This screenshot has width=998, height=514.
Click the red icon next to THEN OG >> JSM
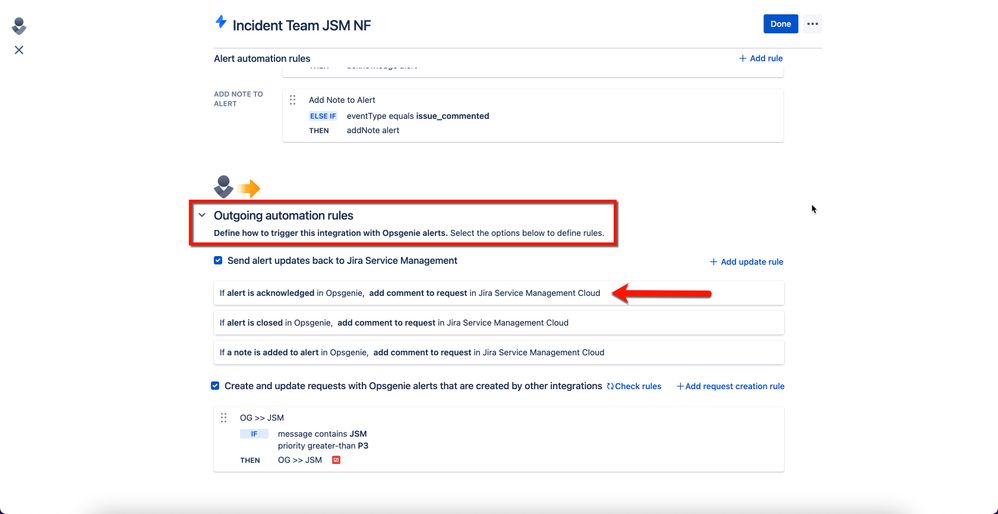pyautogui.click(x=337, y=460)
